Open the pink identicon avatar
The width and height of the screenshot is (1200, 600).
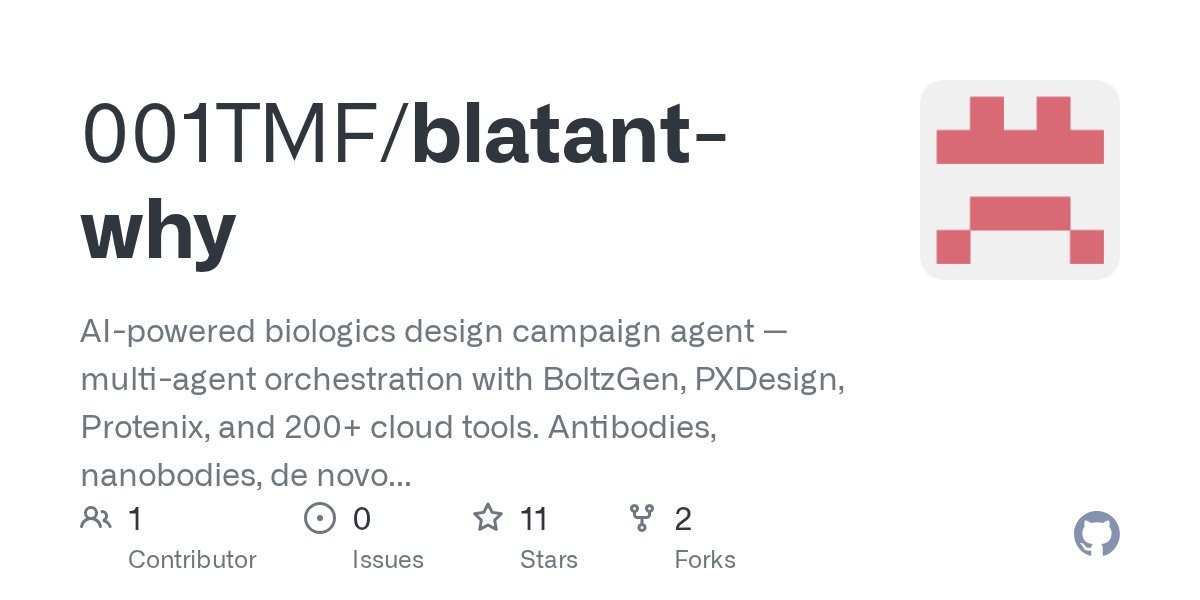pos(1019,180)
